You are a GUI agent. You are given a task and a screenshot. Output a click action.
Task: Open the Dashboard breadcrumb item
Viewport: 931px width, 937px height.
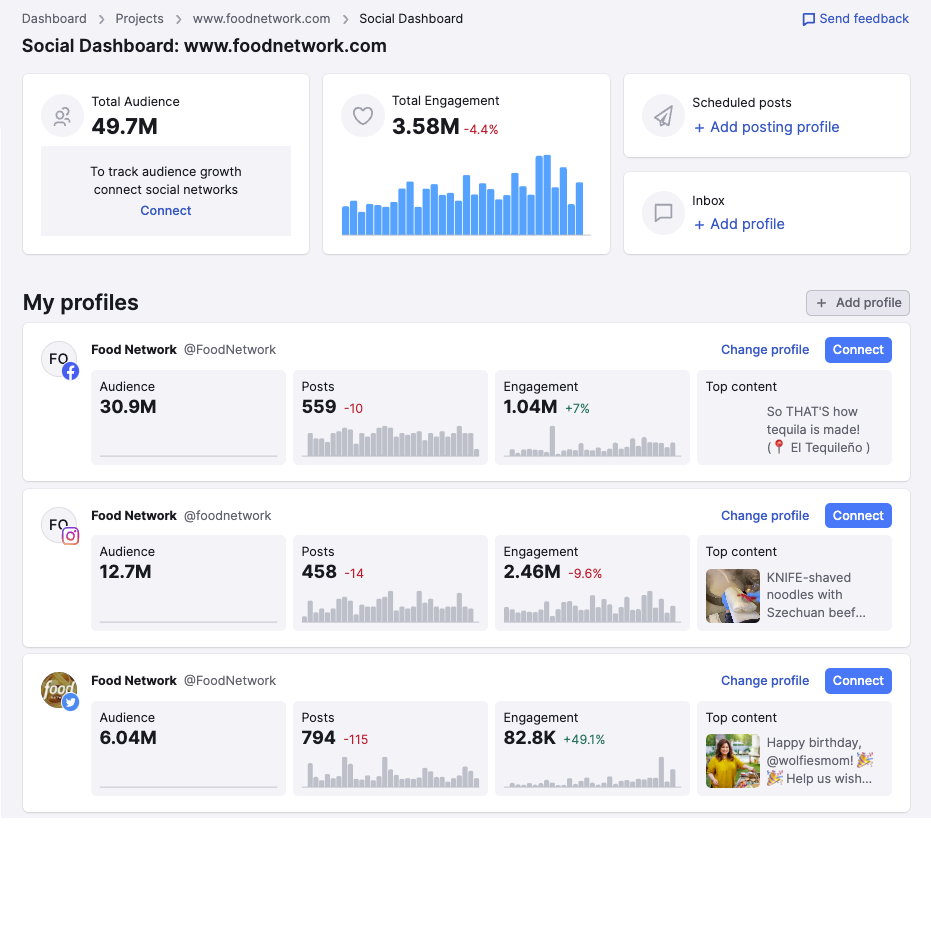pyautogui.click(x=54, y=18)
